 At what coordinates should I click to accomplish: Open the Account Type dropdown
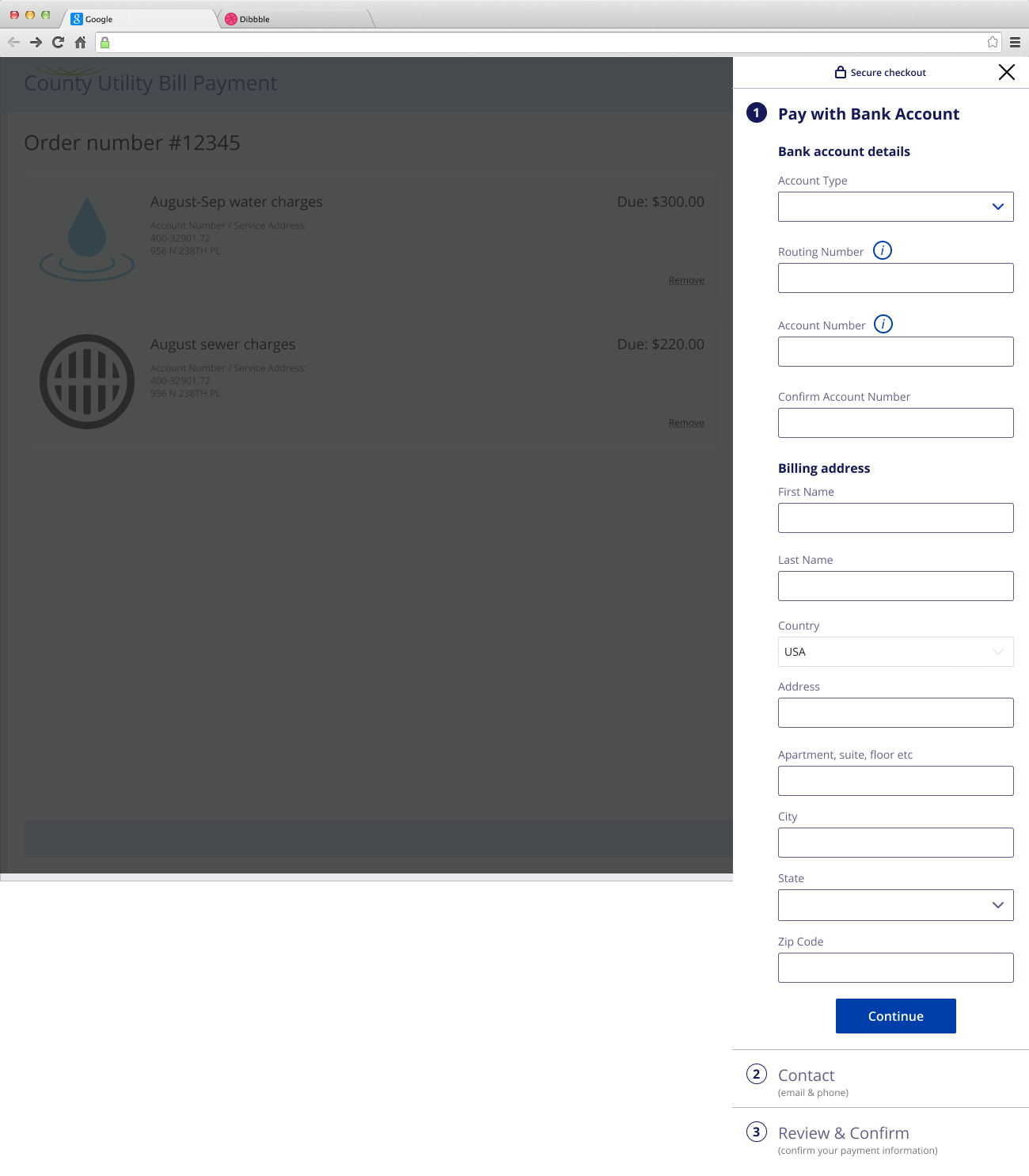click(x=895, y=207)
